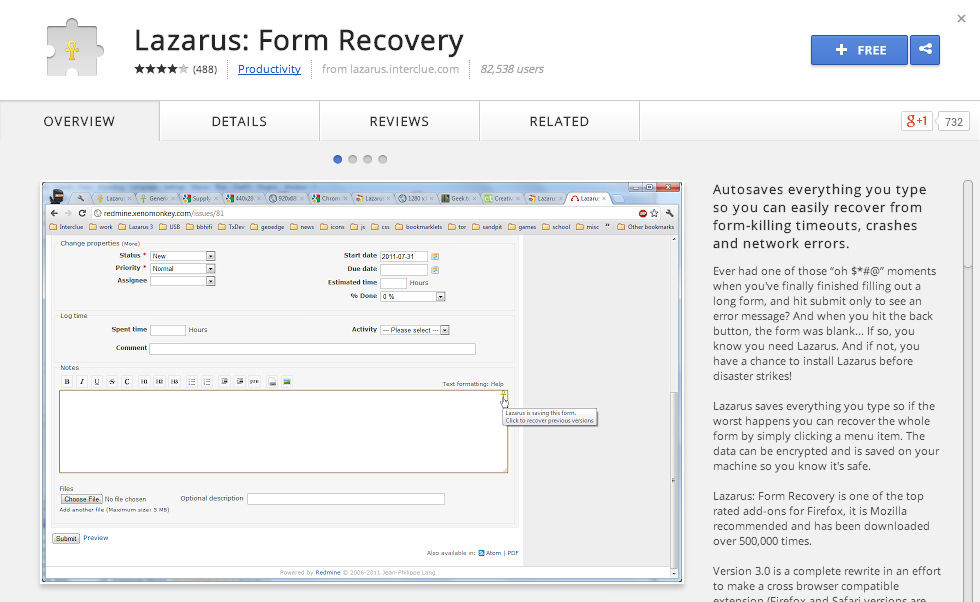
Task: Click the wrench menu icon beside the star
Action: (x=669, y=213)
